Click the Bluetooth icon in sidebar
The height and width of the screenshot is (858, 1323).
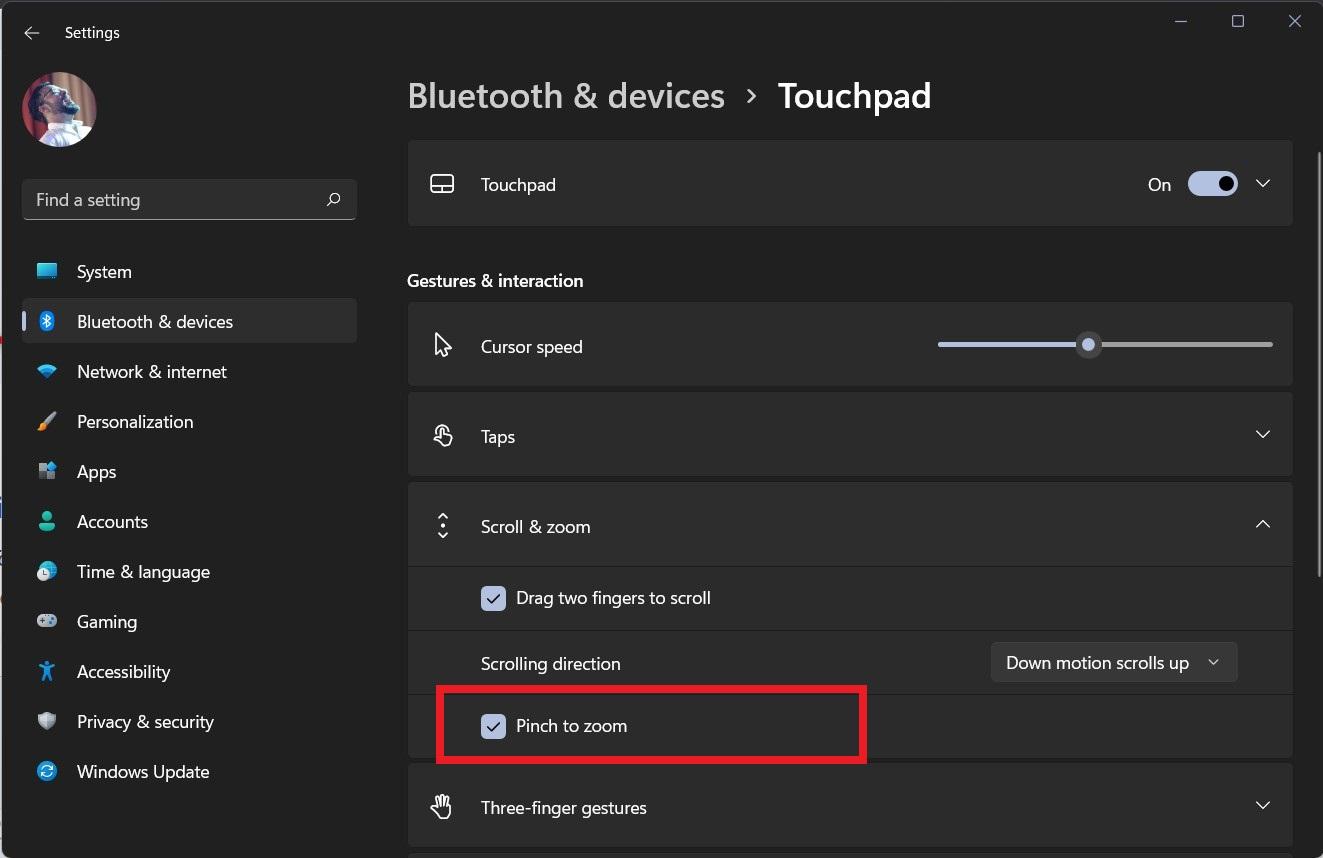click(x=47, y=322)
